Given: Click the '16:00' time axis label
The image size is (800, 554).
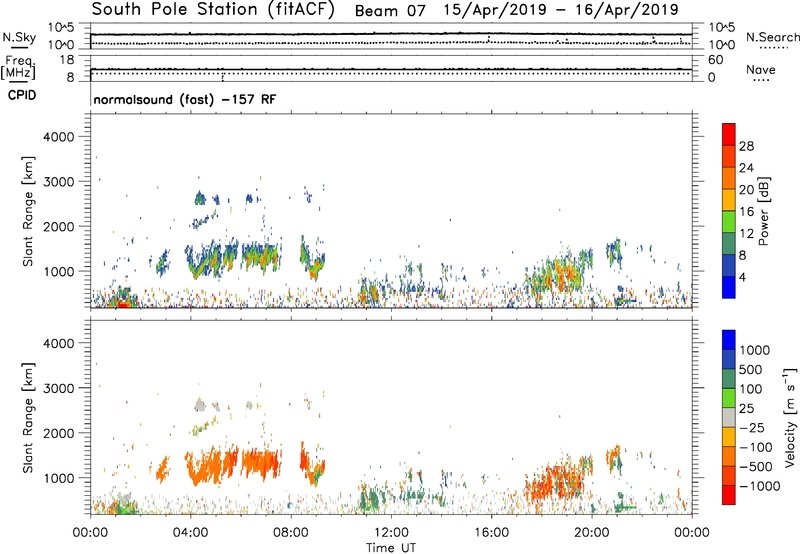Looking at the screenshot, I should pos(491,533).
